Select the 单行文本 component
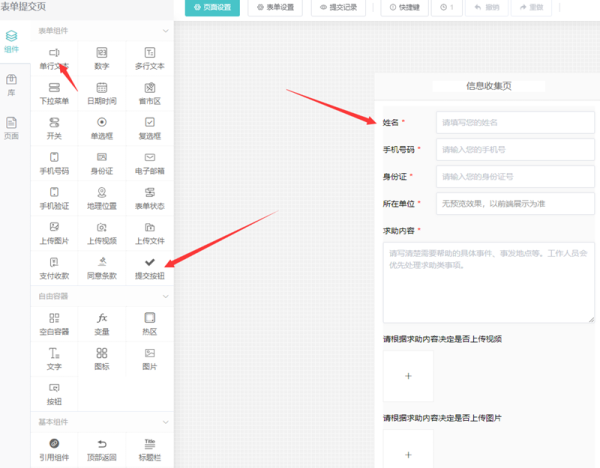Viewport: 600px width, 468px height. click(x=54, y=59)
